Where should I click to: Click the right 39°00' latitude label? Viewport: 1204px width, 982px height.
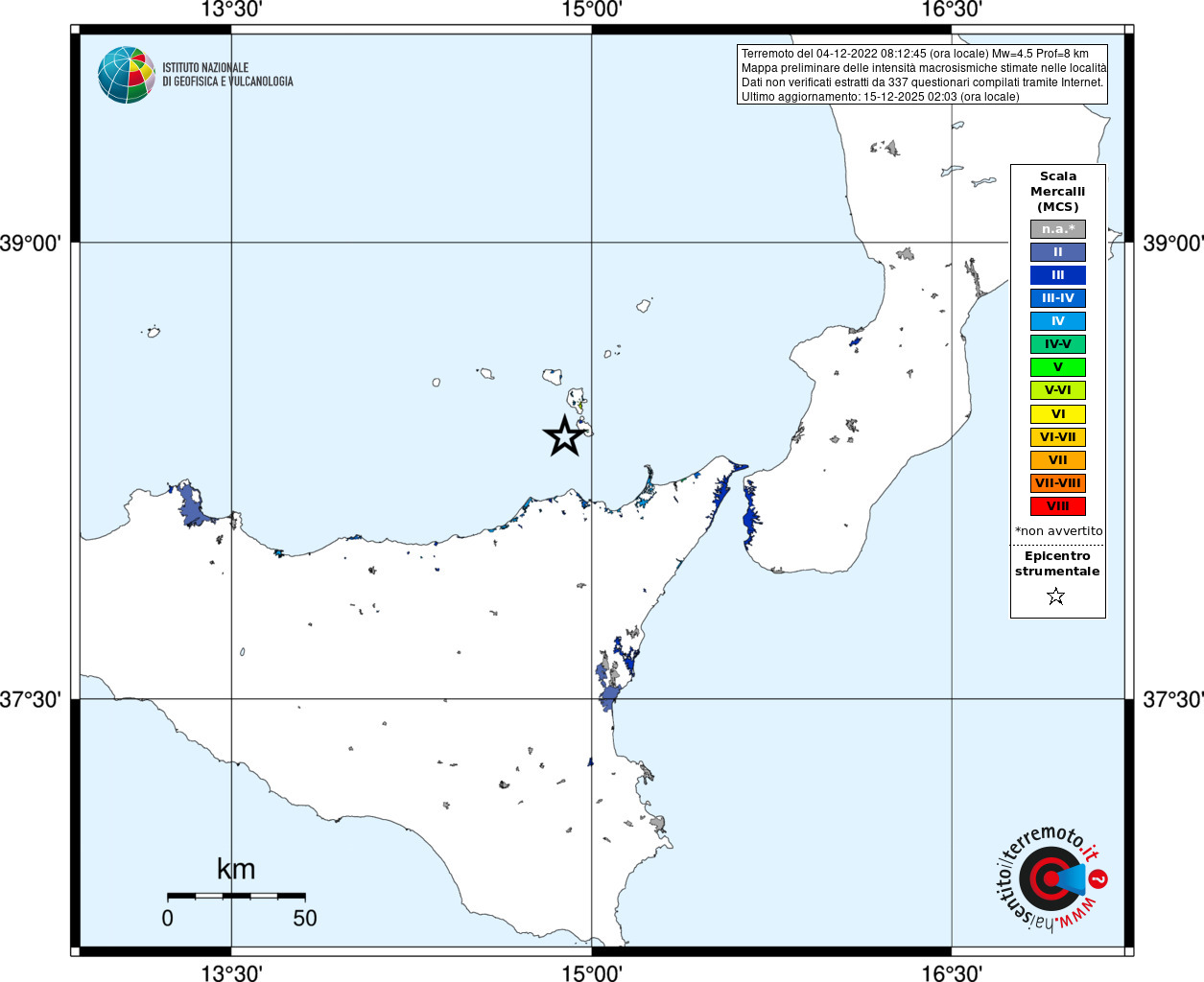pyautogui.click(x=1173, y=243)
